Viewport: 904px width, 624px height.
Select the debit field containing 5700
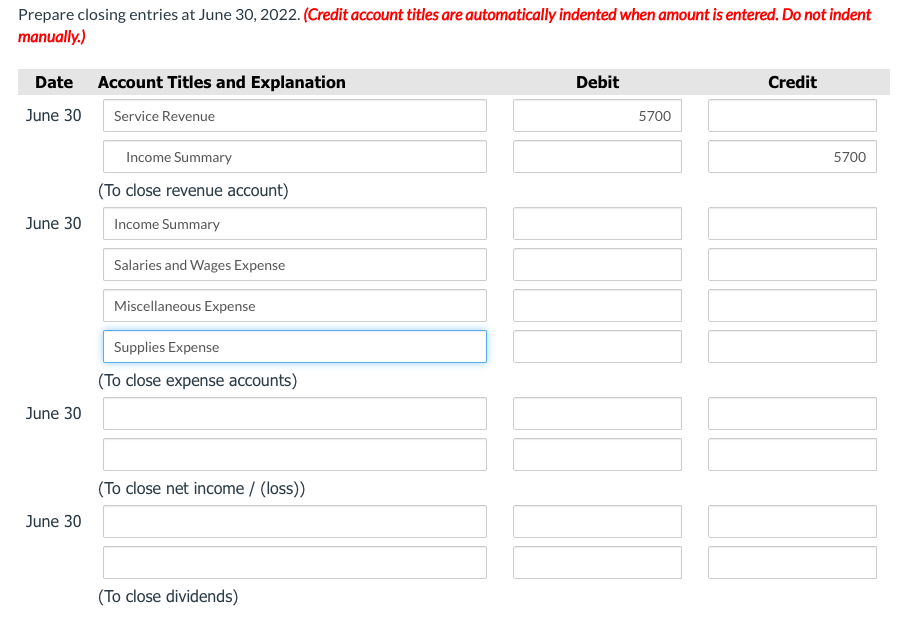pos(596,115)
